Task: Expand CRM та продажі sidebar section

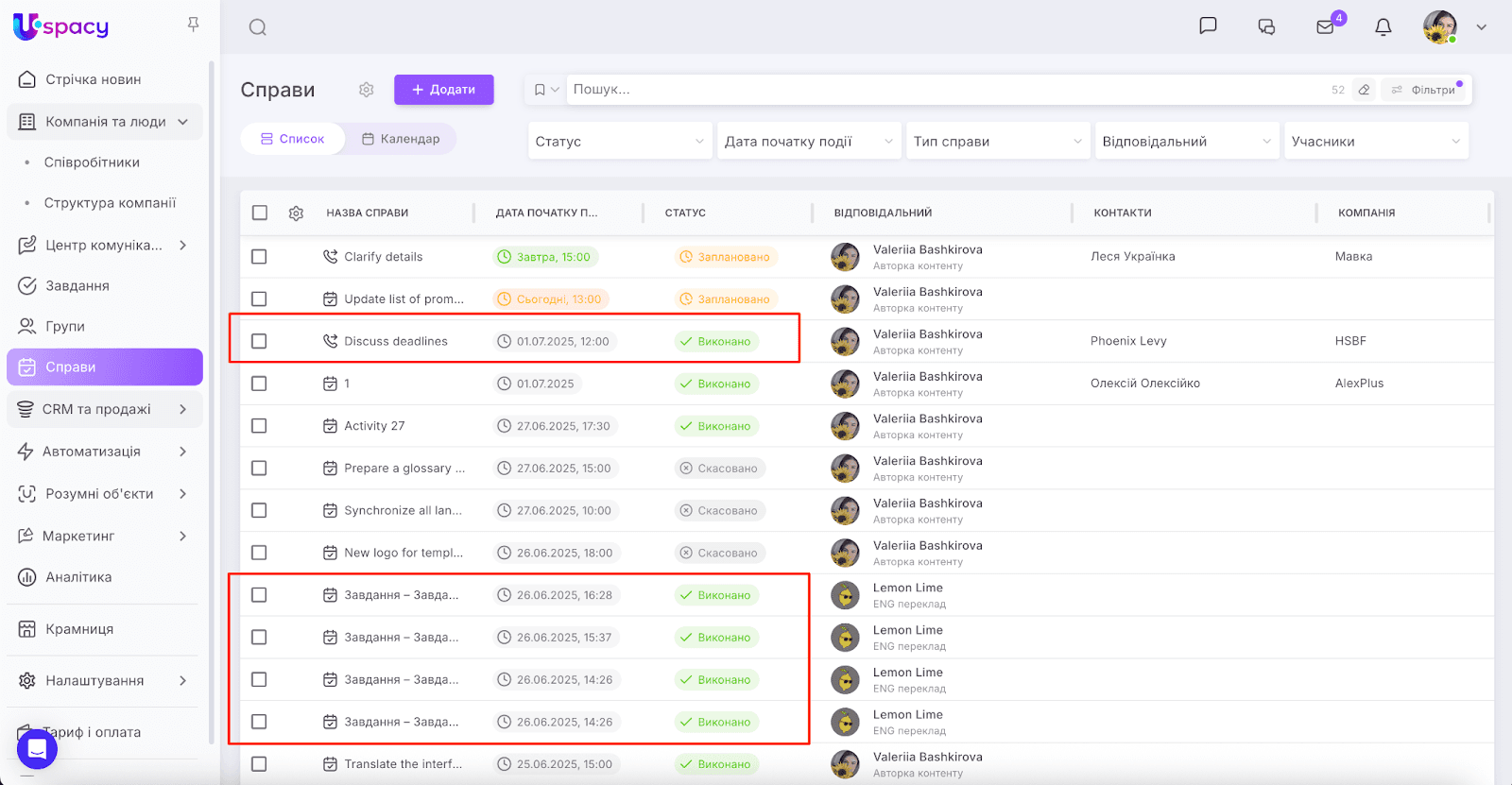Action: 104,409
